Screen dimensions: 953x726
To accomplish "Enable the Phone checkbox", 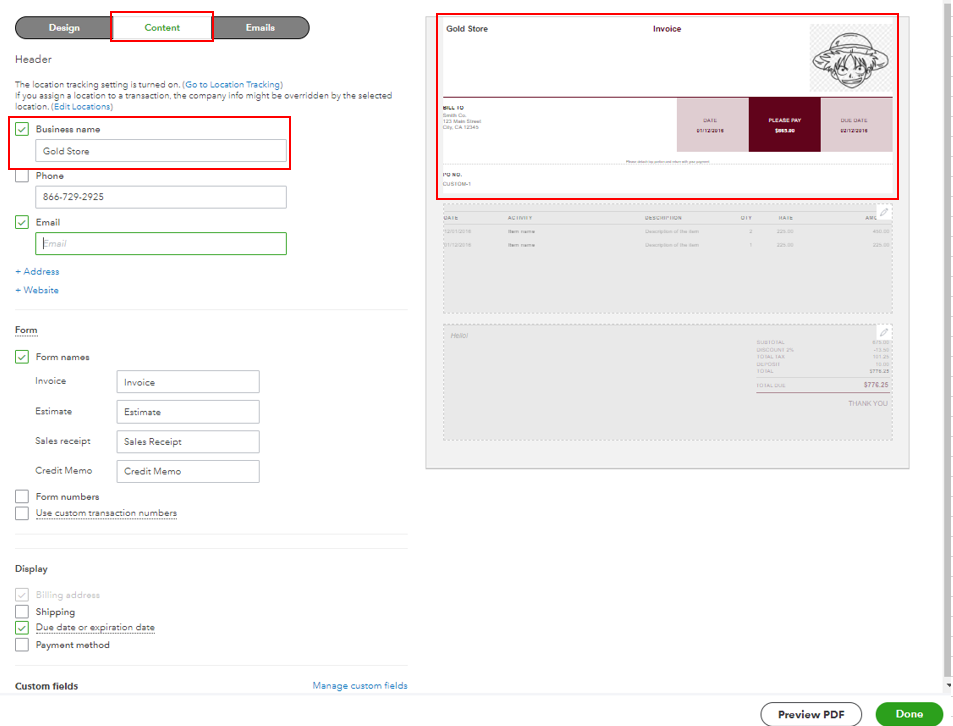I will click(x=22, y=175).
